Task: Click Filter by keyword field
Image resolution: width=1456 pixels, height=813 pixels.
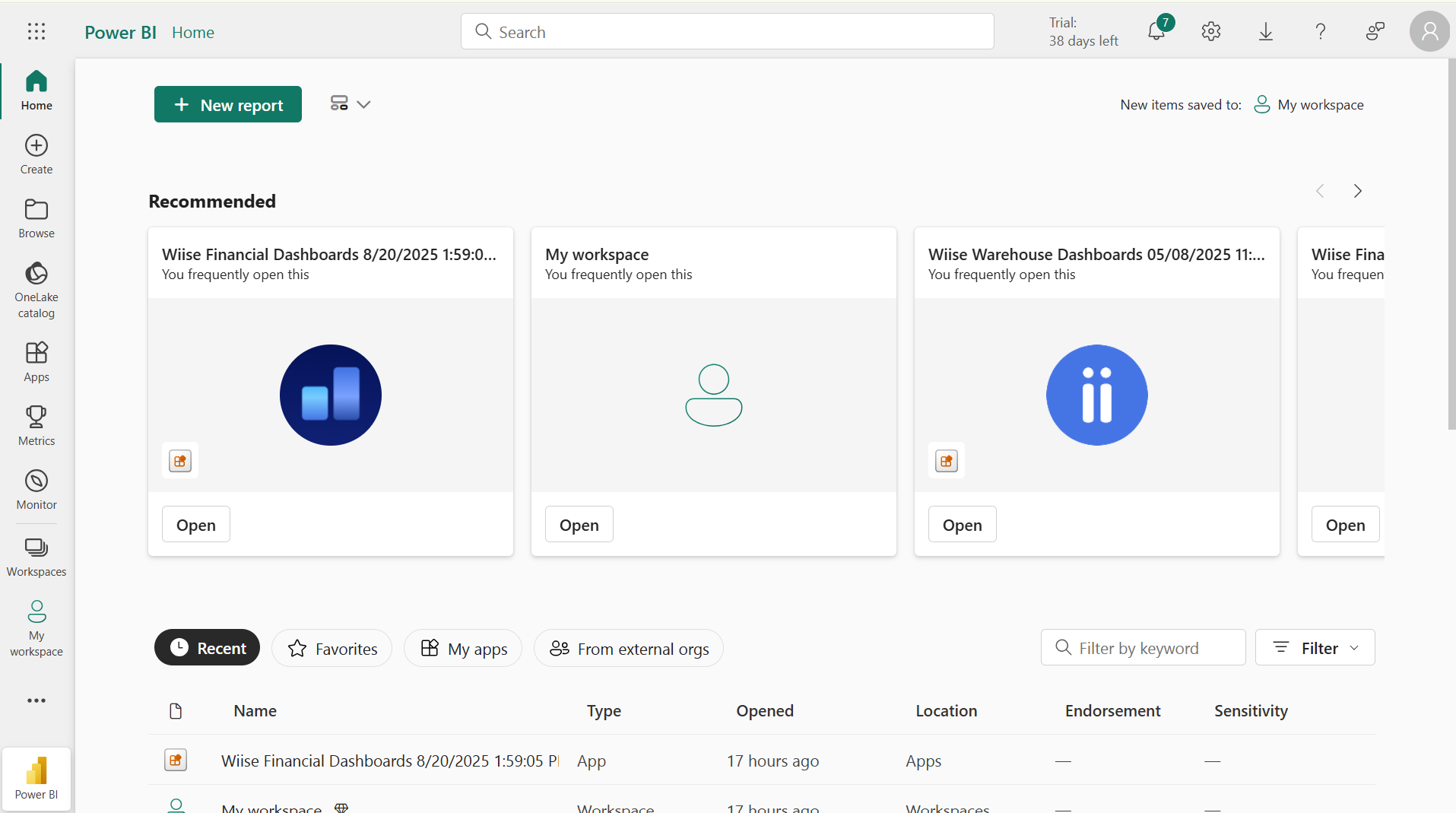Action: 1144,648
